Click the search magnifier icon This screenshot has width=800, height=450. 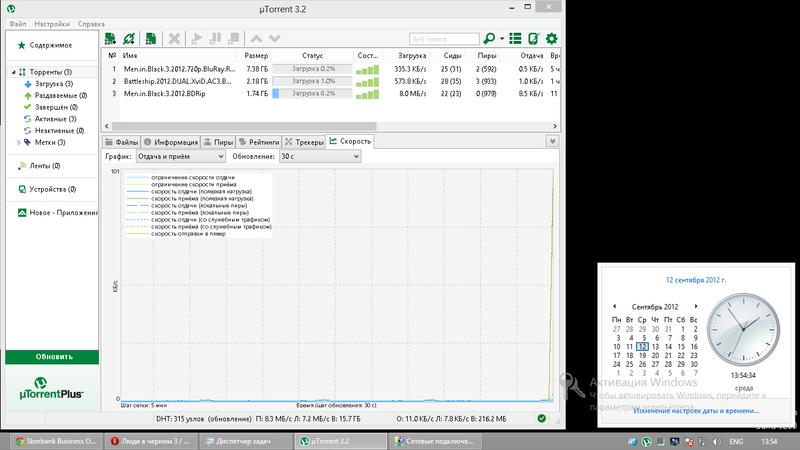click(489, 38)
